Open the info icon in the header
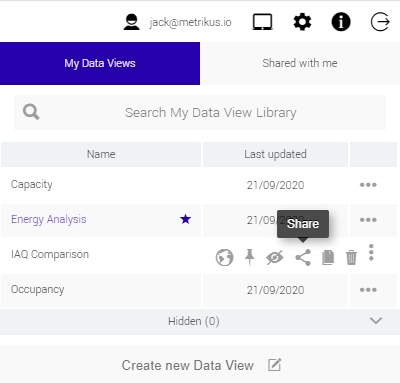This screenshot has height=383, width=400. tap(341, 22)
